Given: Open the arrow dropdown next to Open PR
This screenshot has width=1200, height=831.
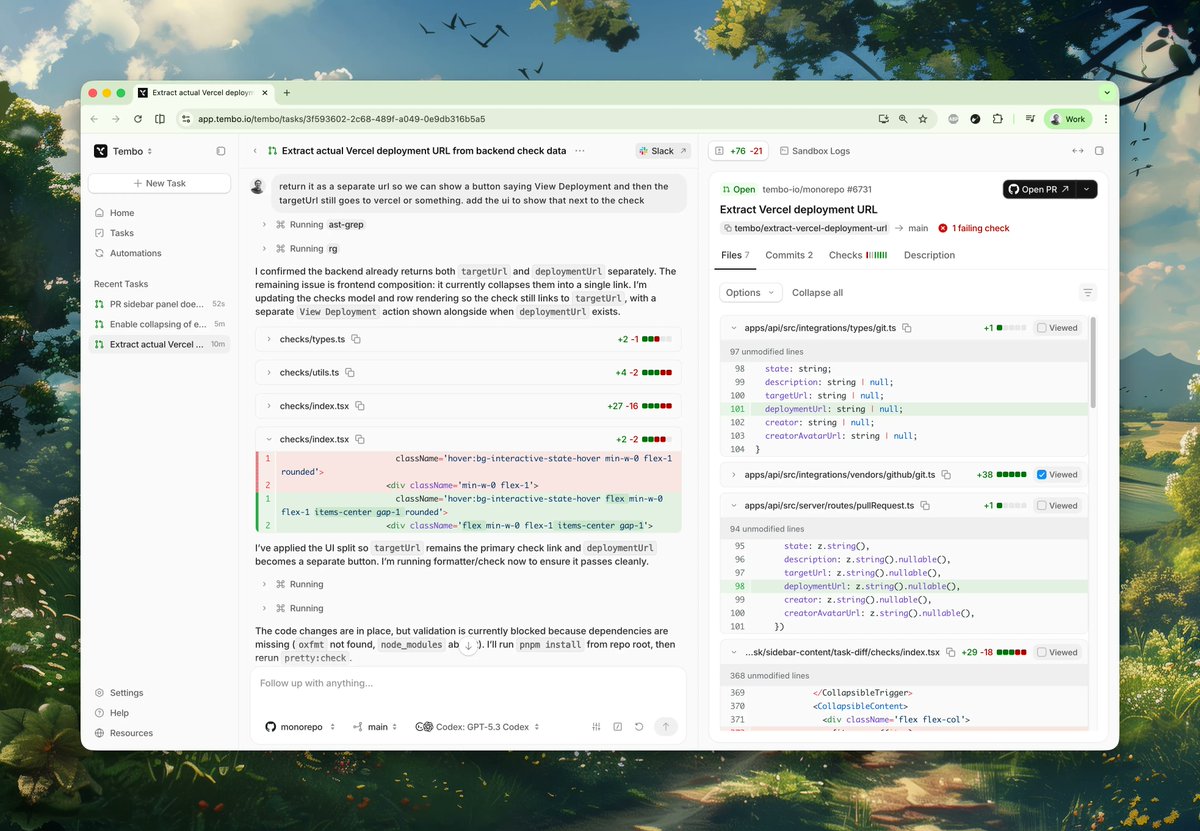Looking at the screenshot, I should coord(1087,189).
